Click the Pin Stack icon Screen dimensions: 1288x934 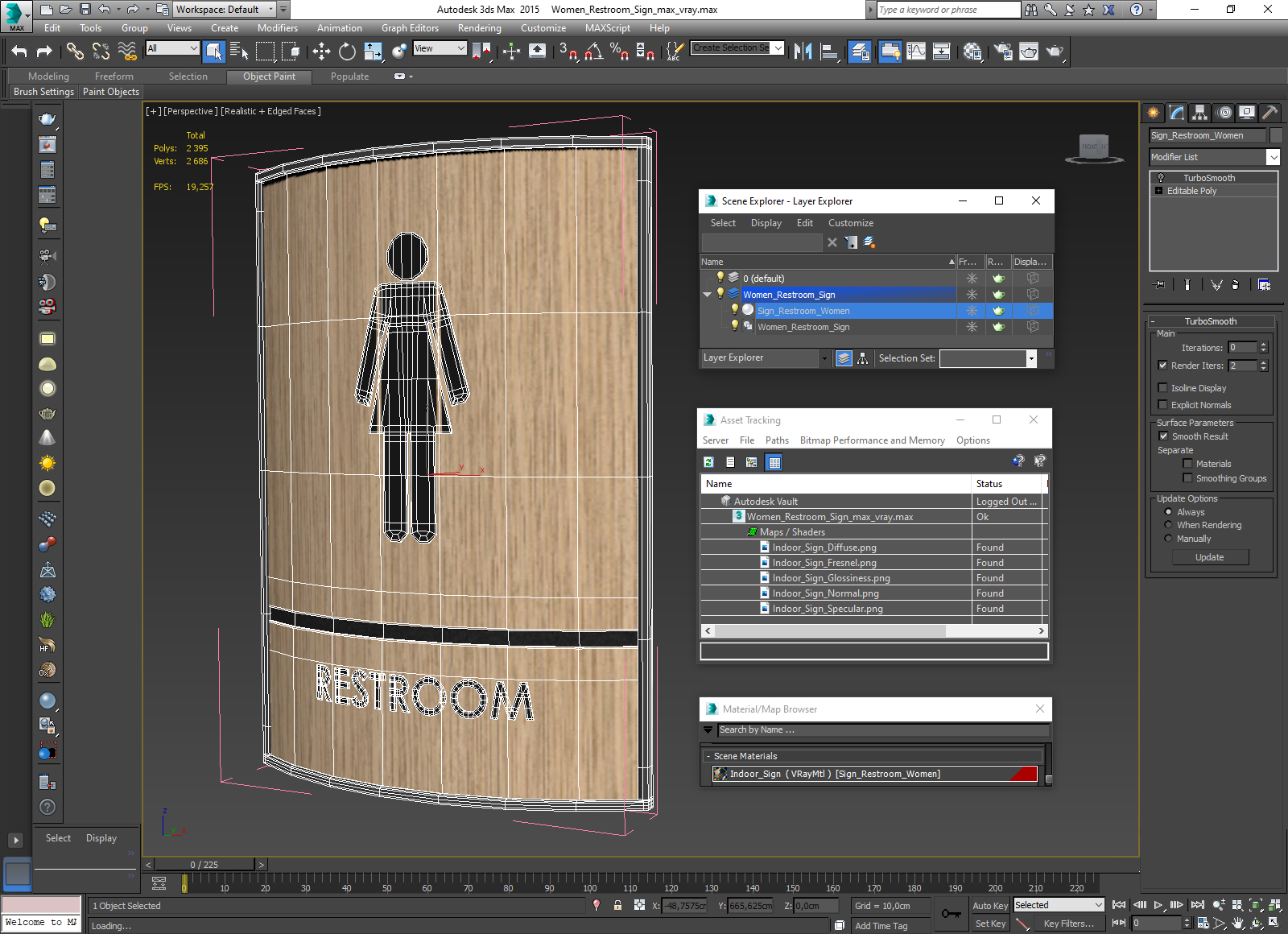[1159, 285]
